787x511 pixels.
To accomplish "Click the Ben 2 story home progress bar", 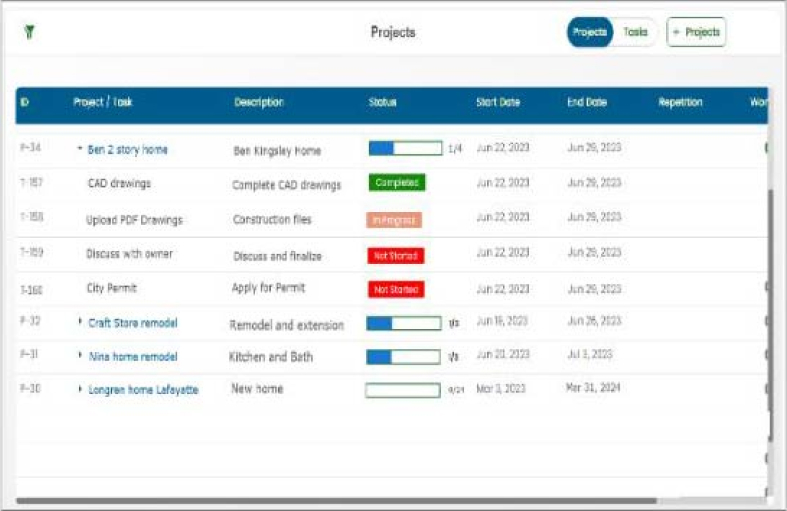I will pos(405,149).
